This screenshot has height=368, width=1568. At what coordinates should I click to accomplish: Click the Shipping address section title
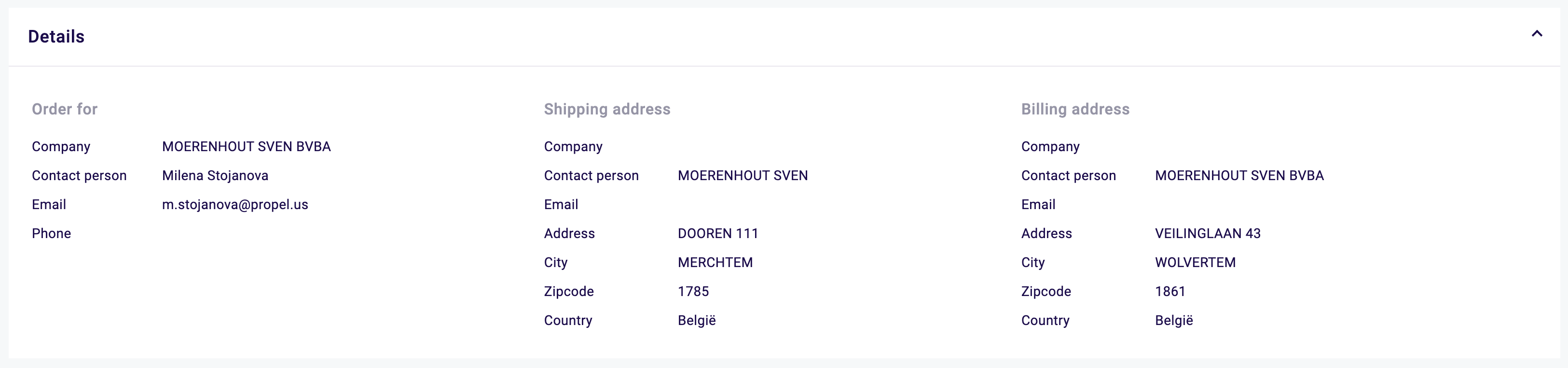(x=607, y=109)
